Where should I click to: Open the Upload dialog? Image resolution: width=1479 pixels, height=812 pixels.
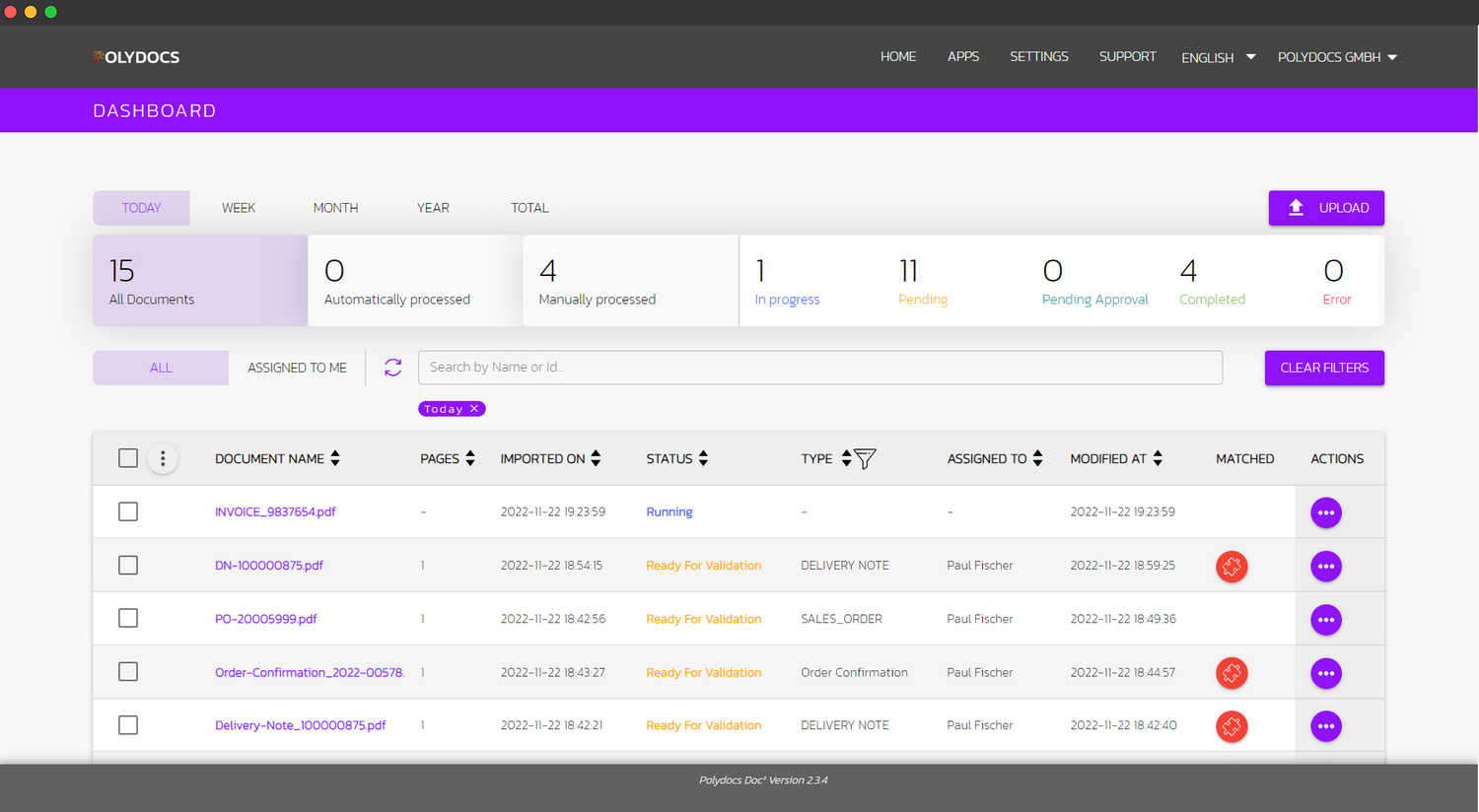1326,208
